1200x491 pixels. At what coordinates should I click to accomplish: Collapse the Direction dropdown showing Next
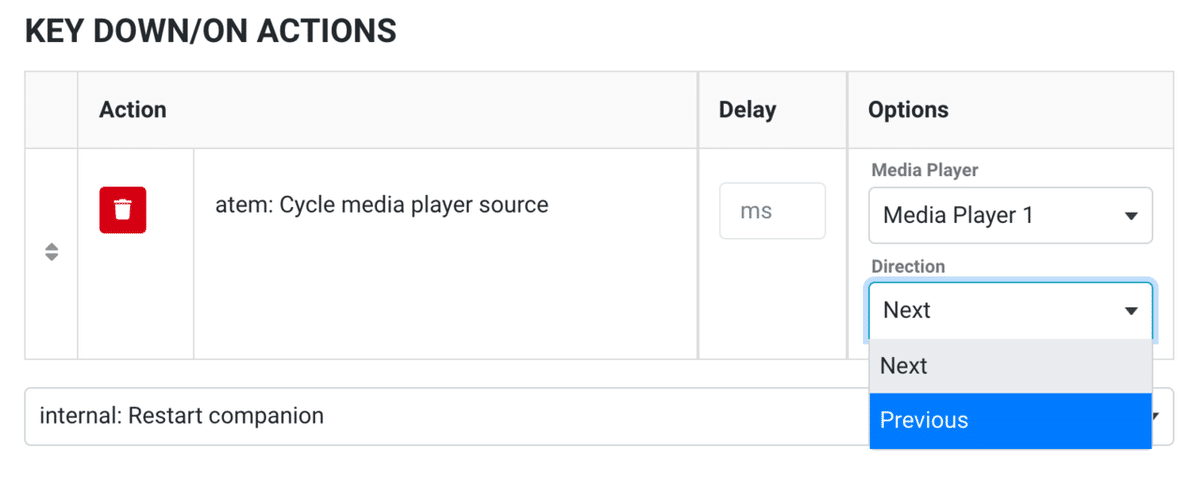pos(1010,310)
